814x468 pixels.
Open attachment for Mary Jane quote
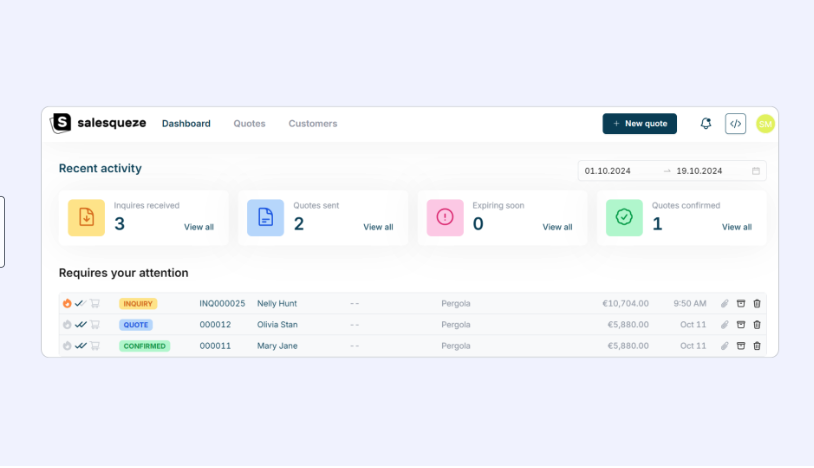coord(725,346)
